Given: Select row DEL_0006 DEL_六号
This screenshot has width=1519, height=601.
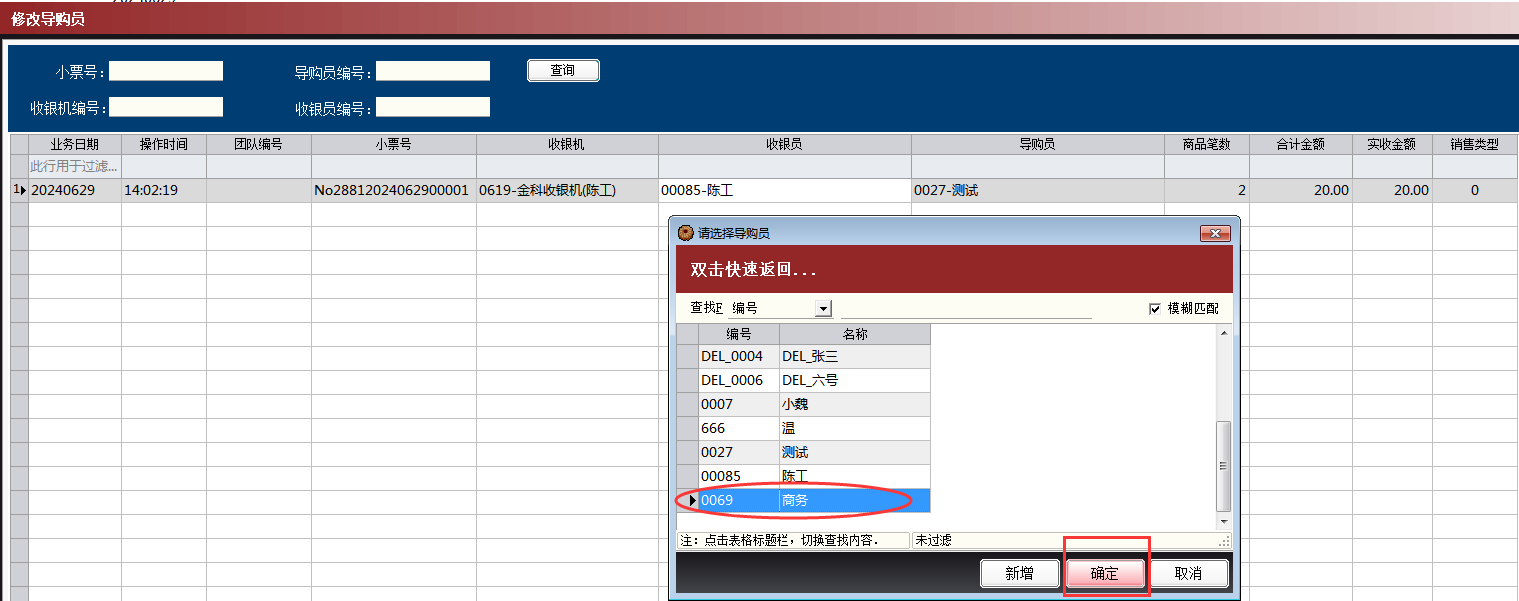Looking at the screenshot, I should click(x=803, y=380).
